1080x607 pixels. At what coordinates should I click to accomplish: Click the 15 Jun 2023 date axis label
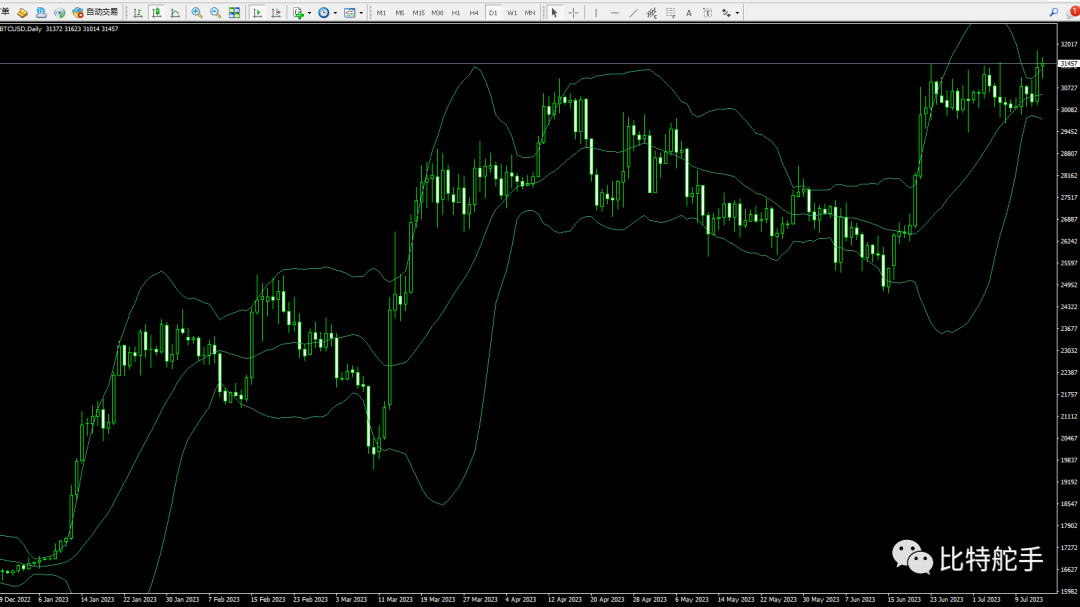[904, 599]
